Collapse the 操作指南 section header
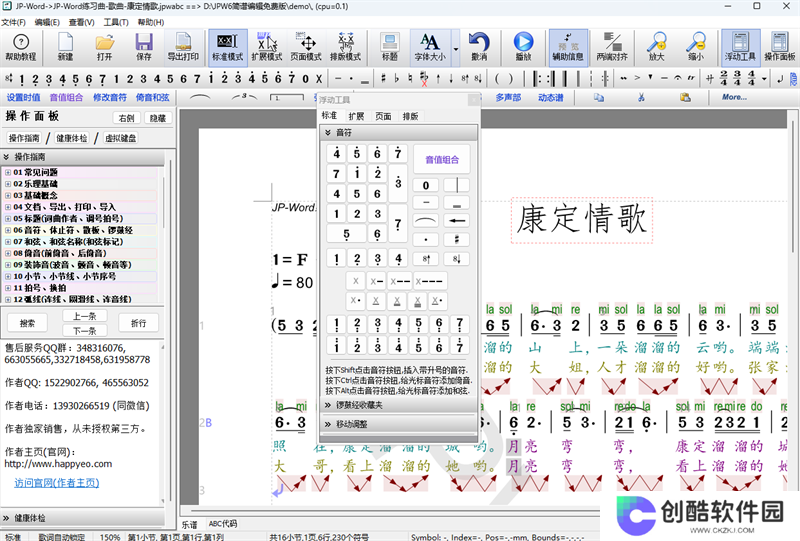Screen dimensions: 800x541 point(83,157)
